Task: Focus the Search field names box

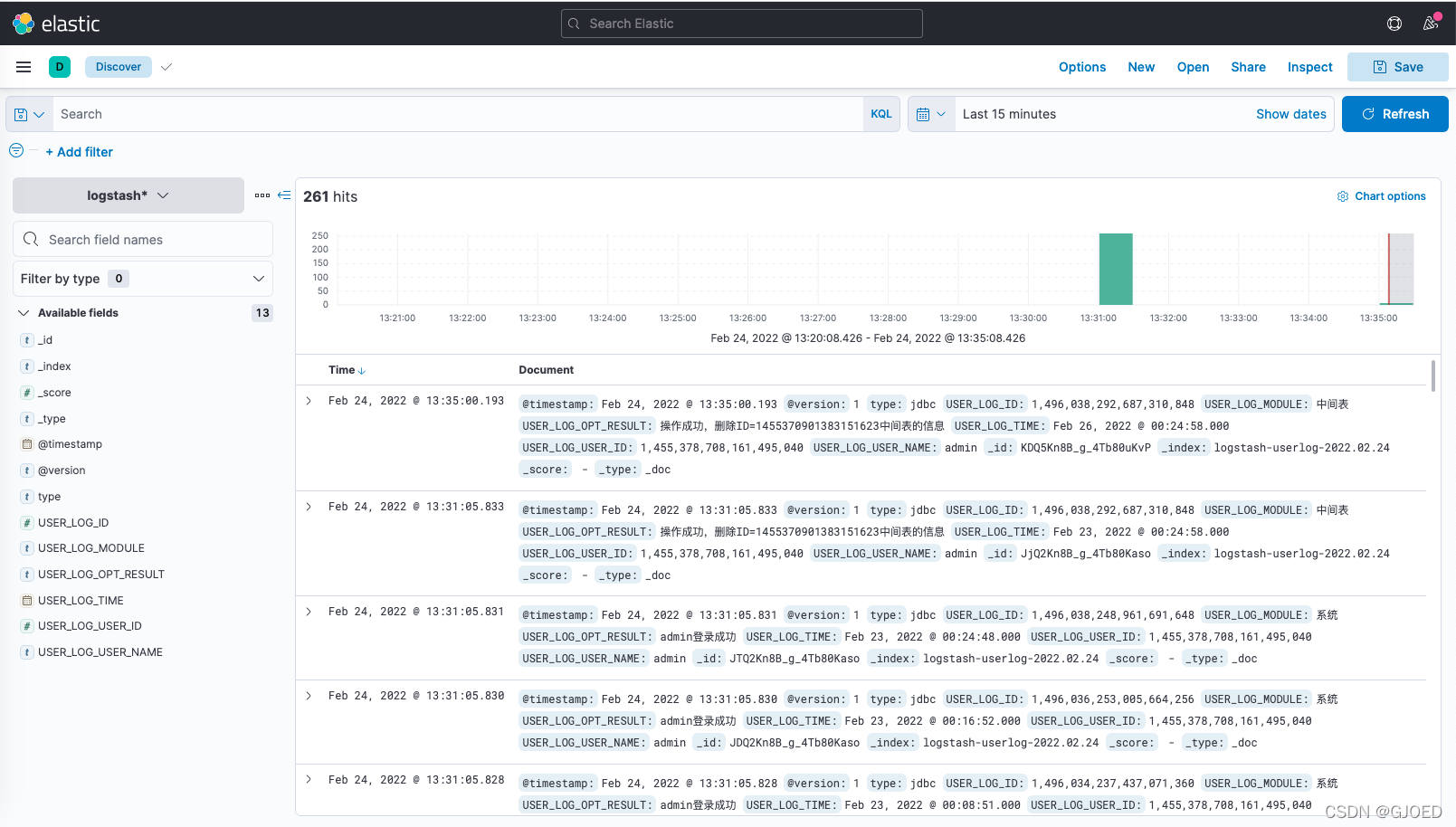Action: [x=143, y=239]
